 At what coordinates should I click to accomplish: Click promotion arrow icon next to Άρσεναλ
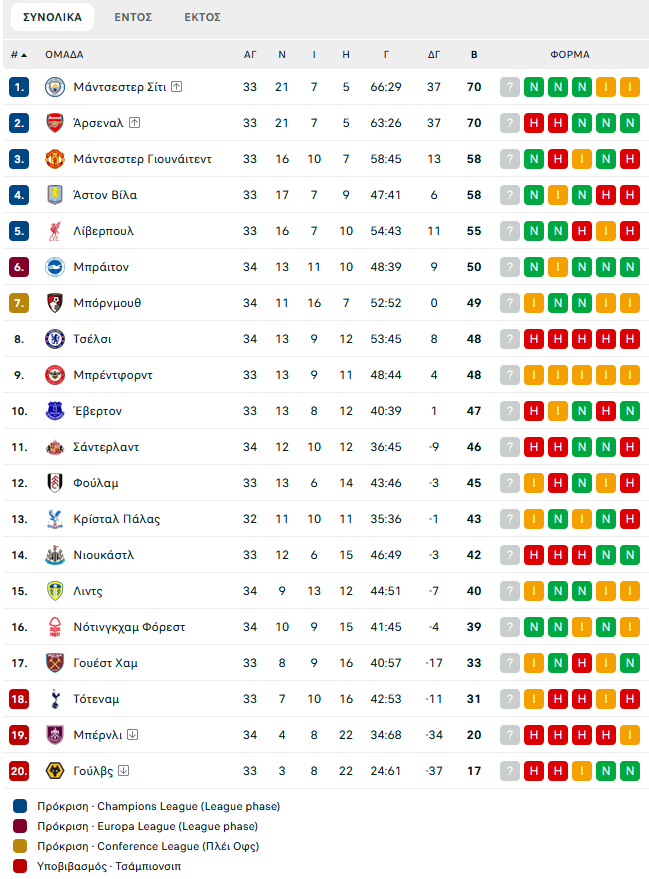[x=134, y=123]
